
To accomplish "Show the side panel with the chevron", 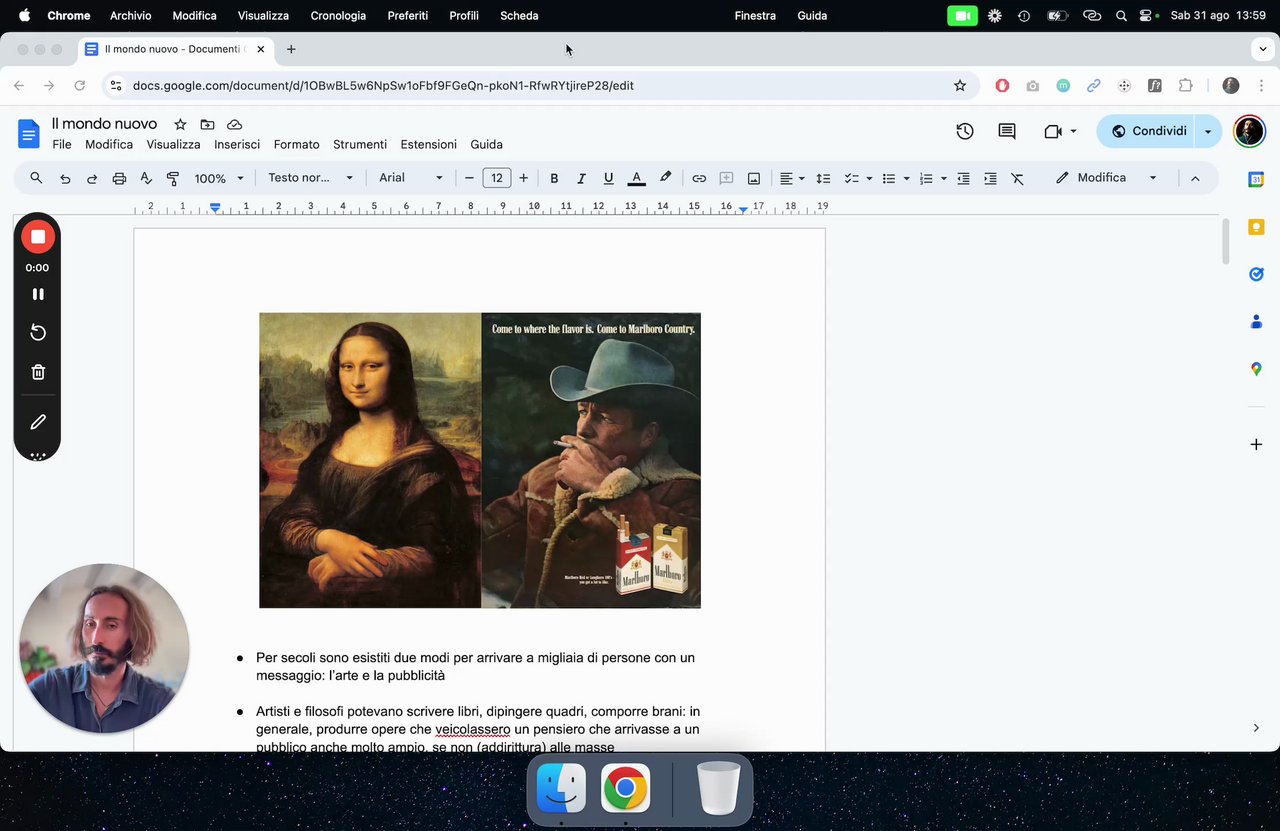I will click(1256, 728).
